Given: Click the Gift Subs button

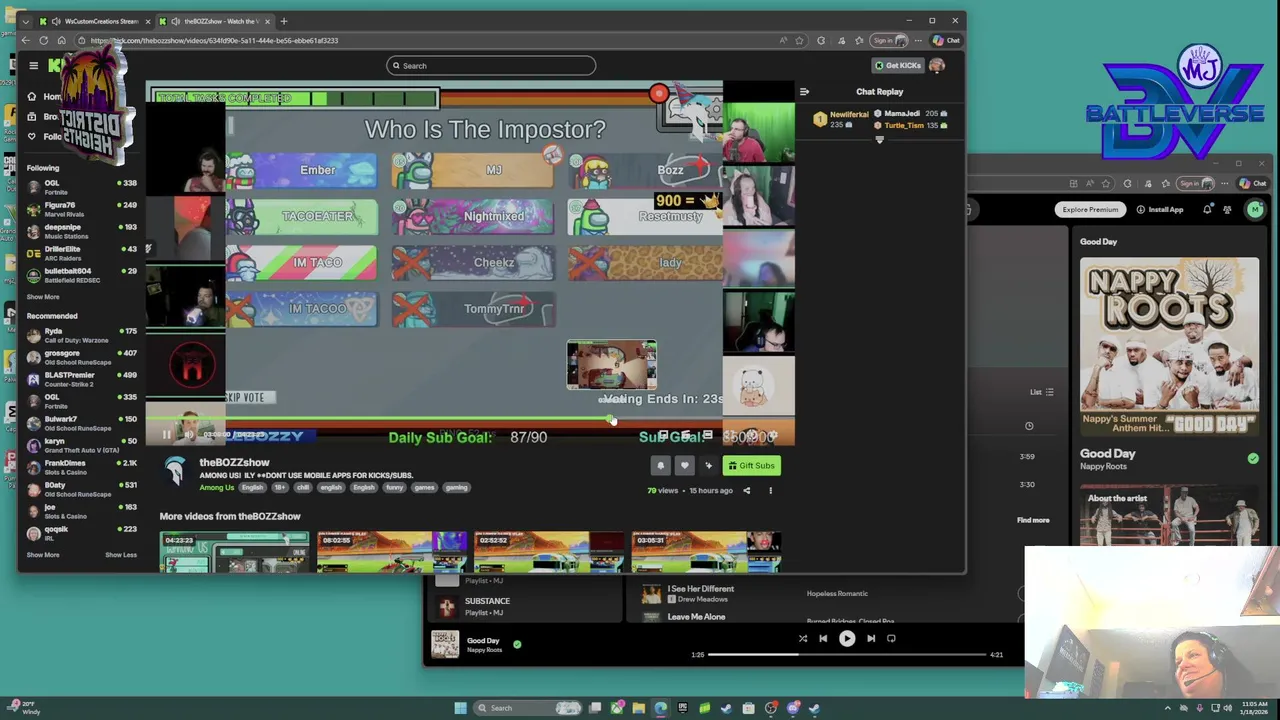Looking at the screenshot, I should pos(751,465).
